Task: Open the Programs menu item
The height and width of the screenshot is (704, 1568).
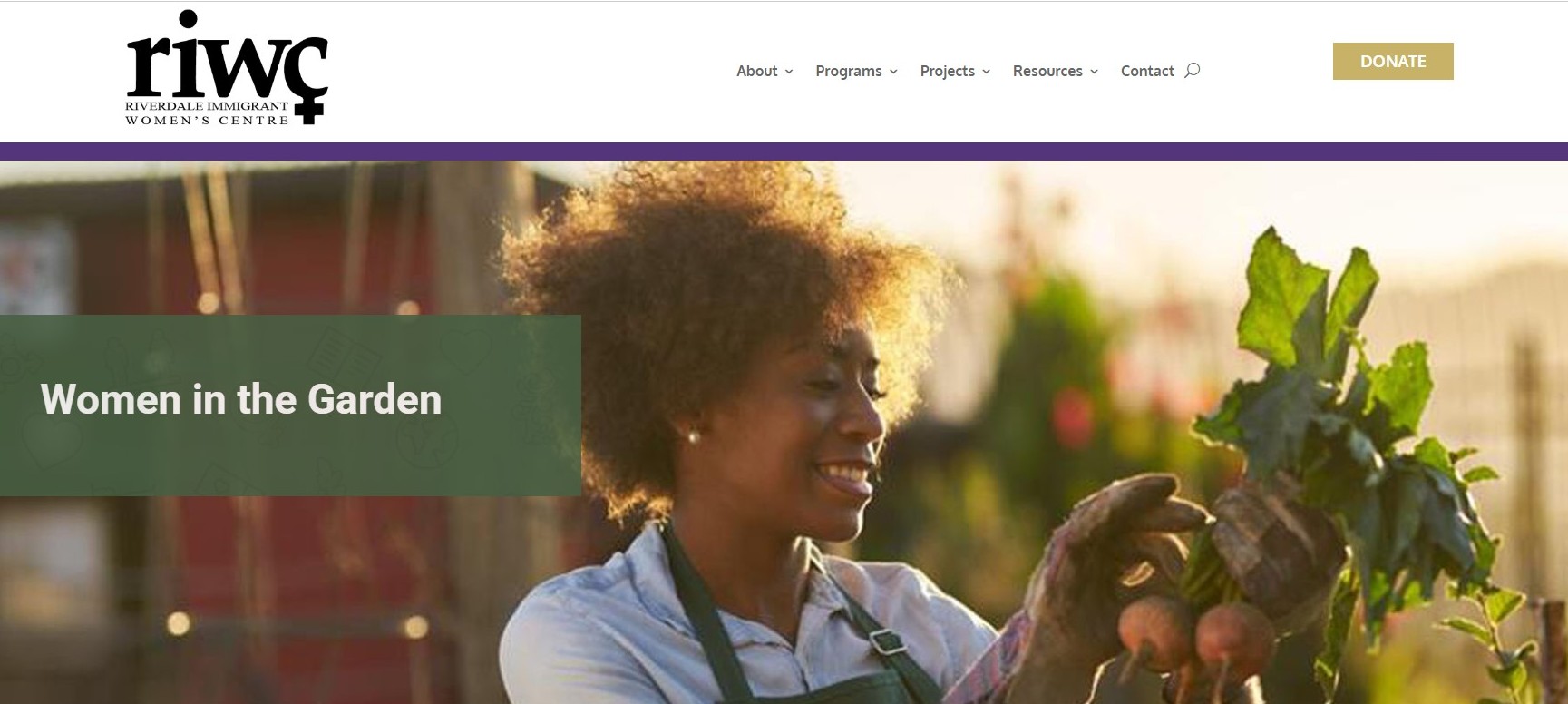Action: 848,71
